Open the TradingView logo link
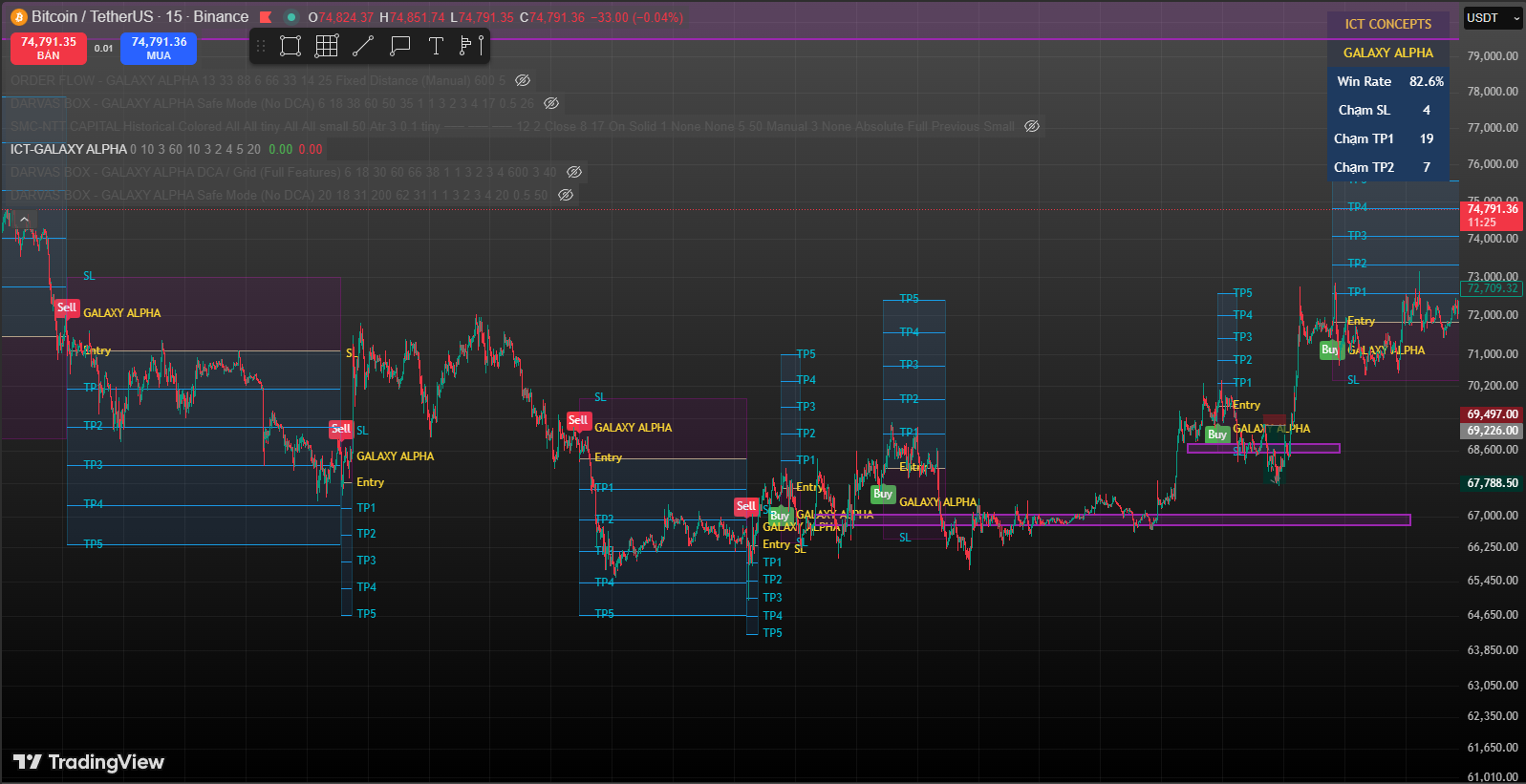 click(x=89, y=762)
